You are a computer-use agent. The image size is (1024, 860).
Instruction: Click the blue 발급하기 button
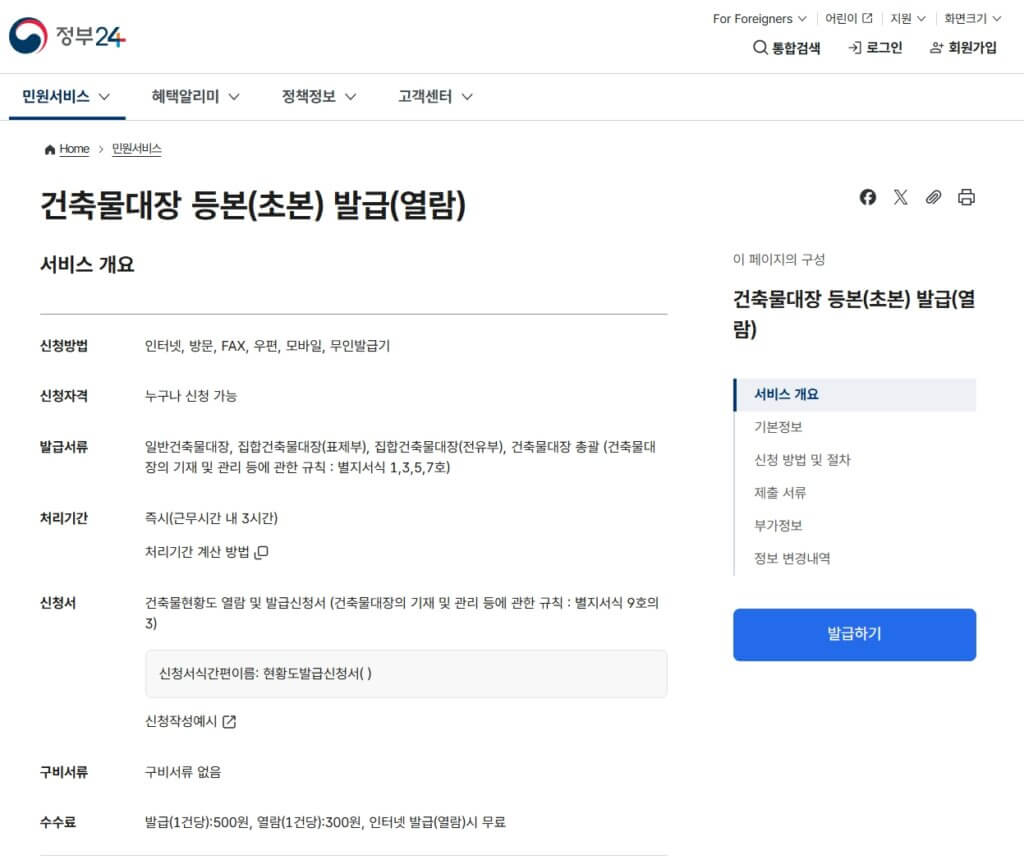click(x=854, y=634)
